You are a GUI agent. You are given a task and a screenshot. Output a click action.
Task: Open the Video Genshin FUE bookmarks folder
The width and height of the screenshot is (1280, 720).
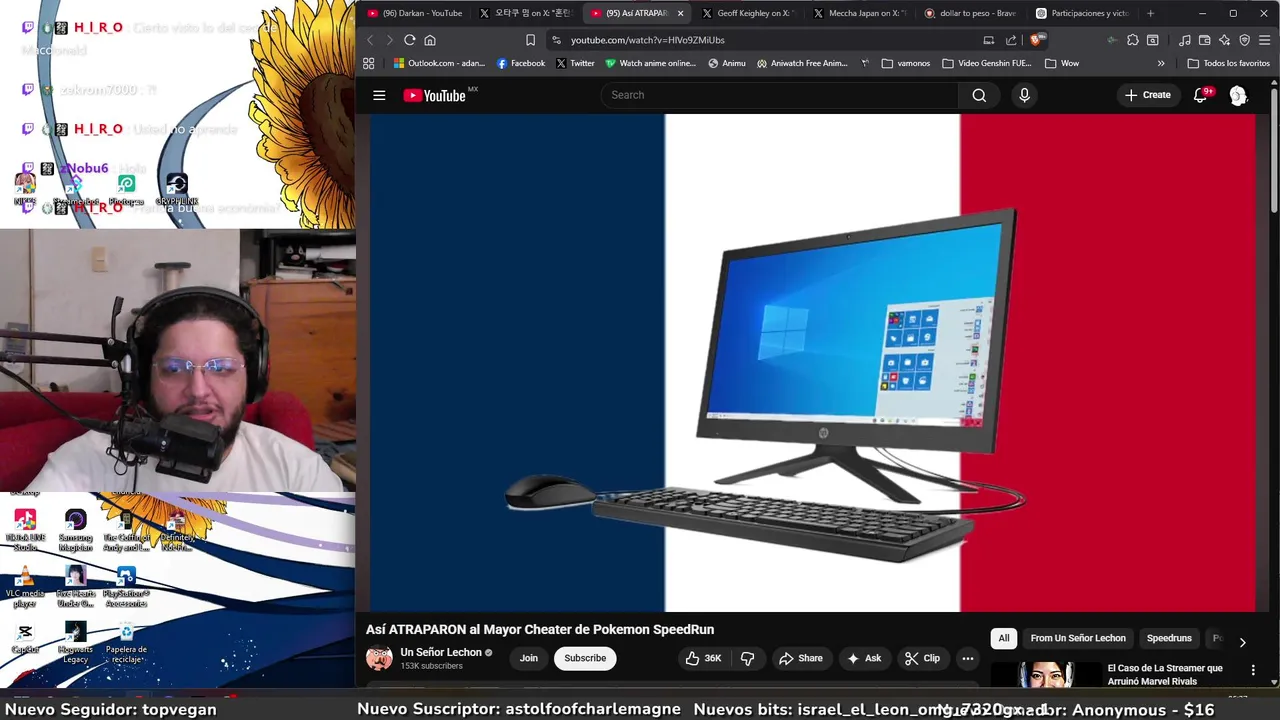pos(987,63)
